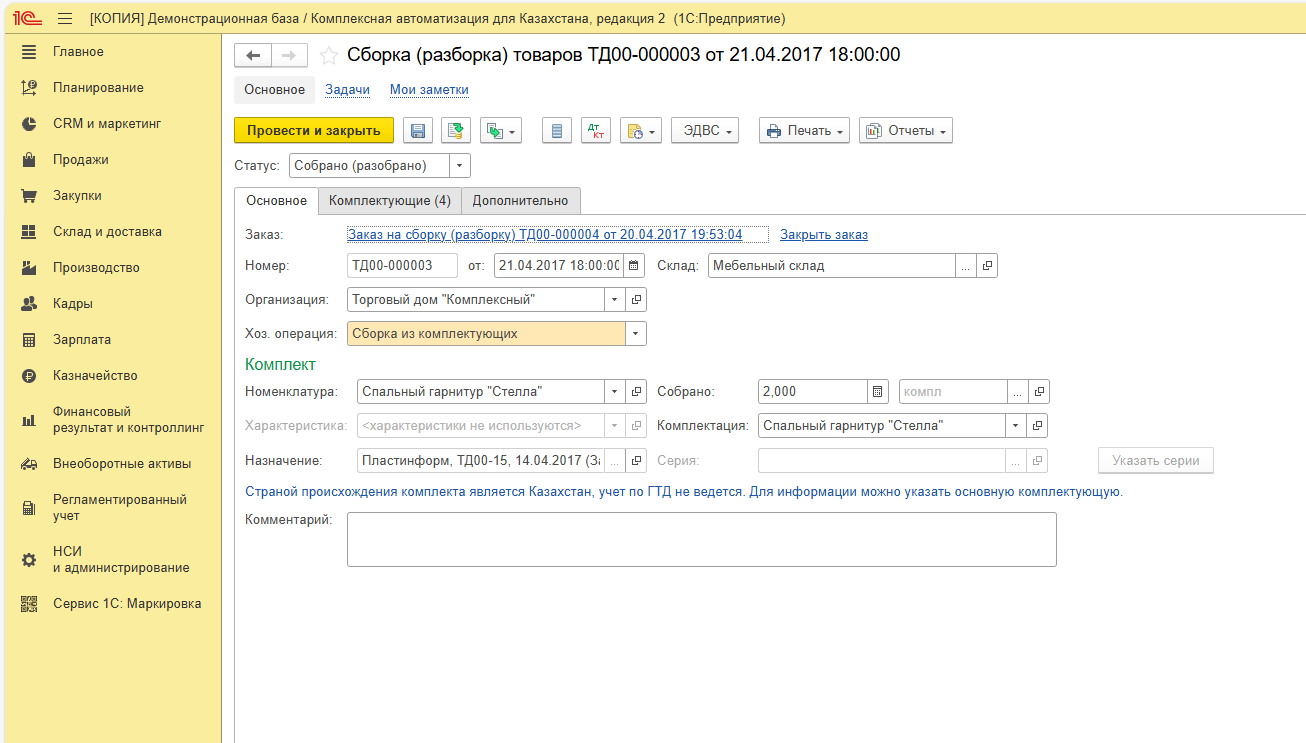The image size is (1306, 743).
Task: Switch to the Комплектующие (4) tab
Action: 389,201
